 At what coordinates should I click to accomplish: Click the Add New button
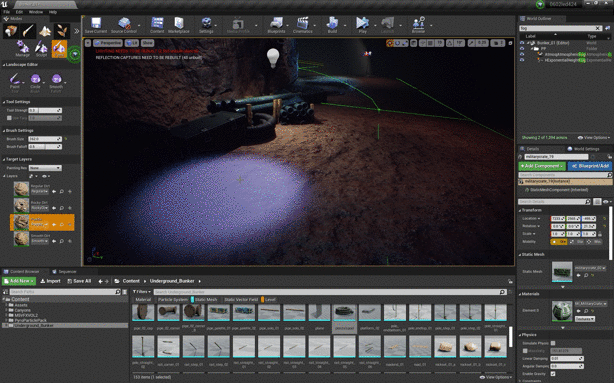coord(19,281)
